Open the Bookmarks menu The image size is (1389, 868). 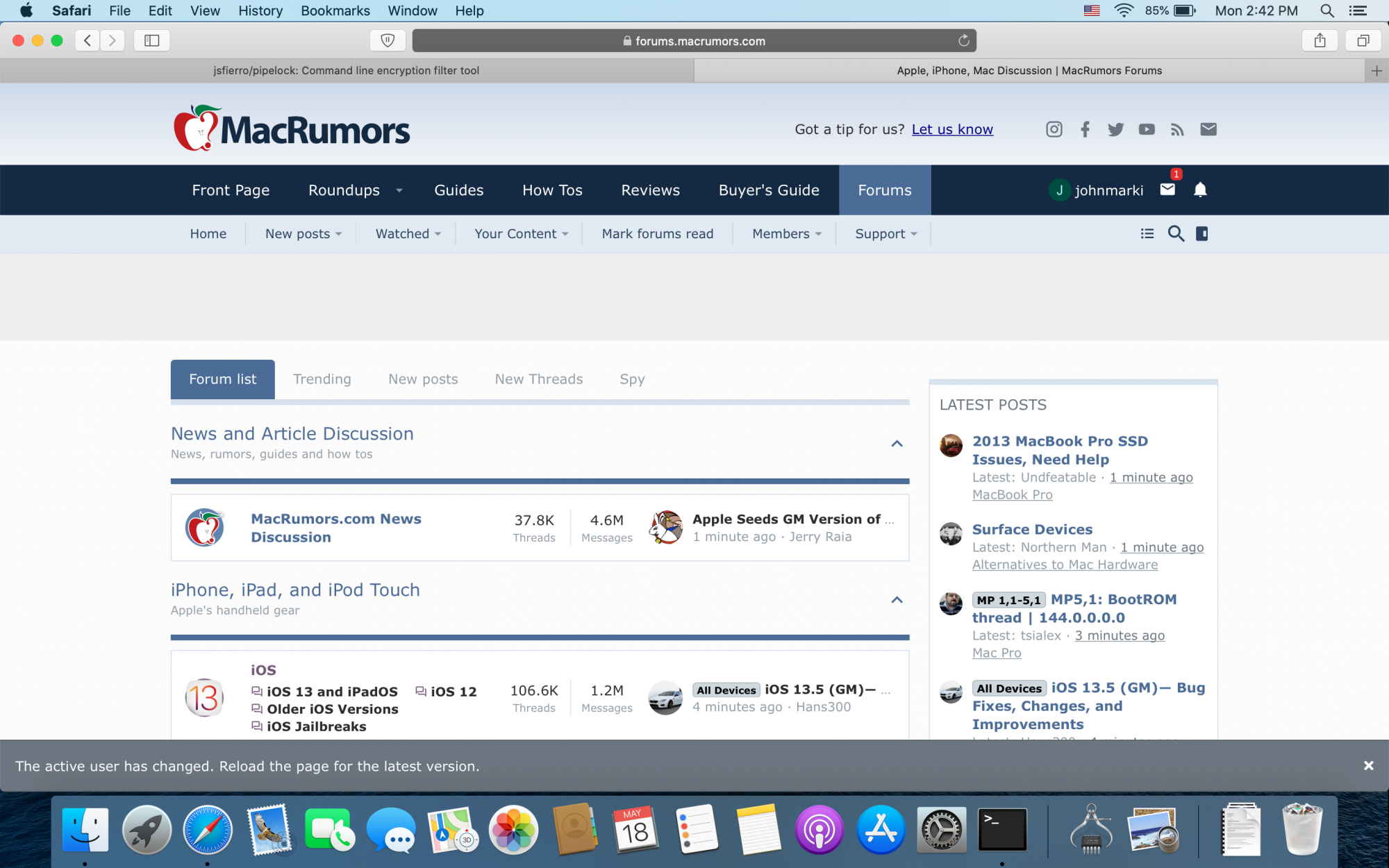click(335, 10)
